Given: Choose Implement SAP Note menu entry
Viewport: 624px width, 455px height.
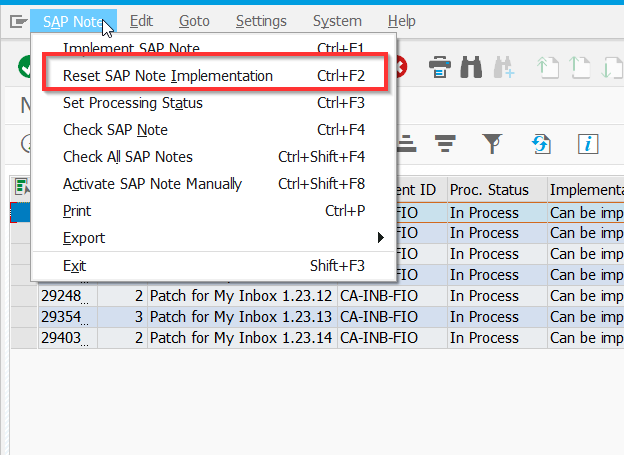Looking at the screenshot, I should [x=214, y=48].
